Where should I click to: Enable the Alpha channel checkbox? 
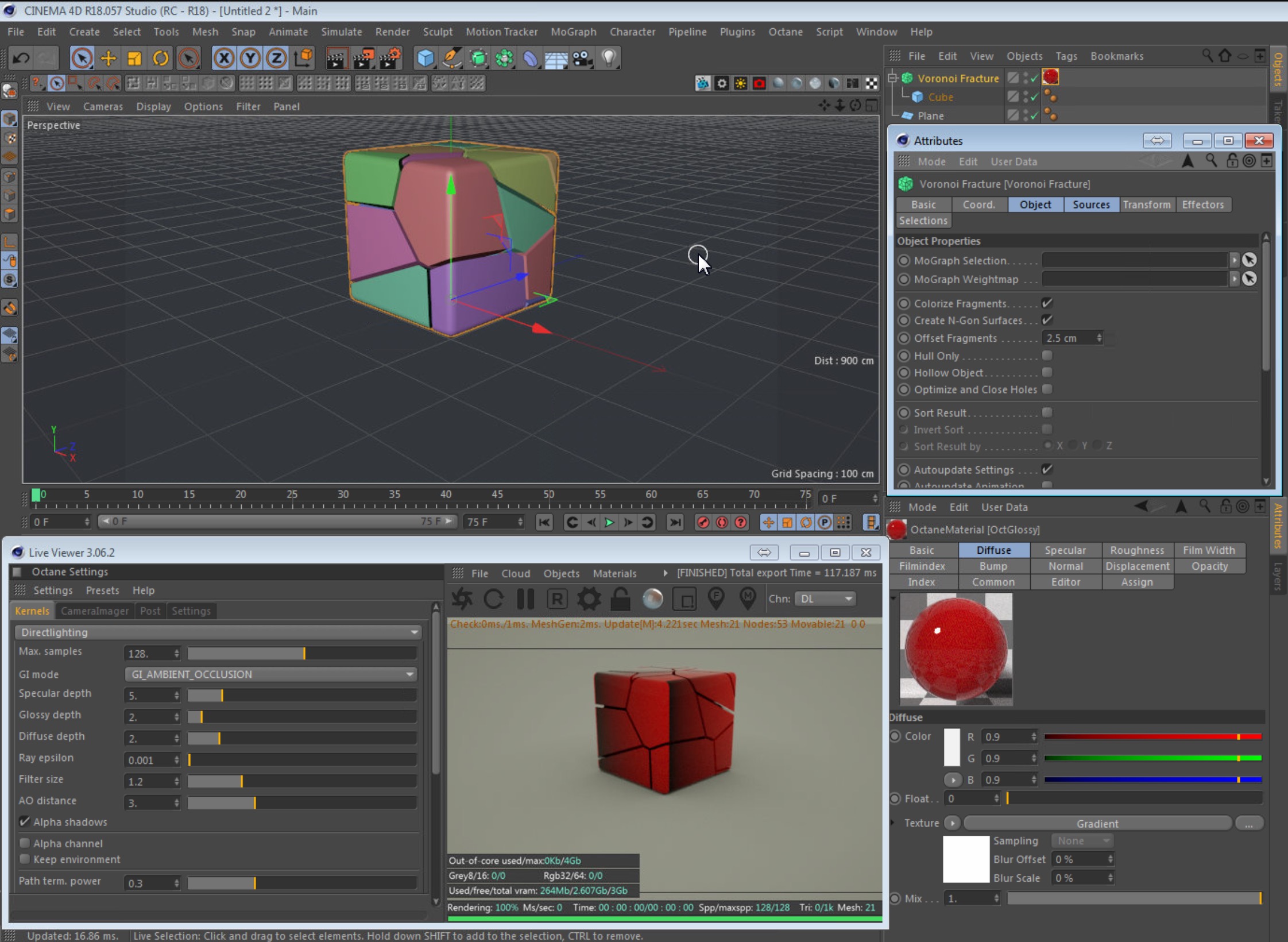(x=25, y=843)
